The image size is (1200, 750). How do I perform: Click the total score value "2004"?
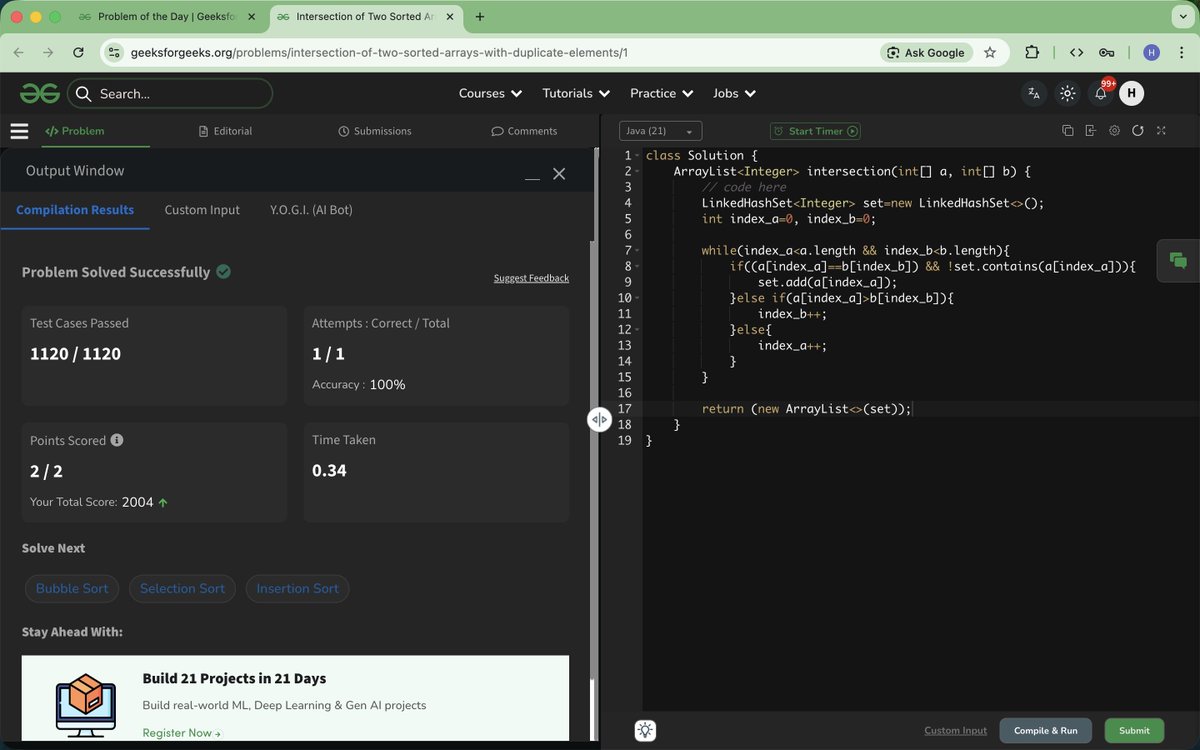coord(138,502)
